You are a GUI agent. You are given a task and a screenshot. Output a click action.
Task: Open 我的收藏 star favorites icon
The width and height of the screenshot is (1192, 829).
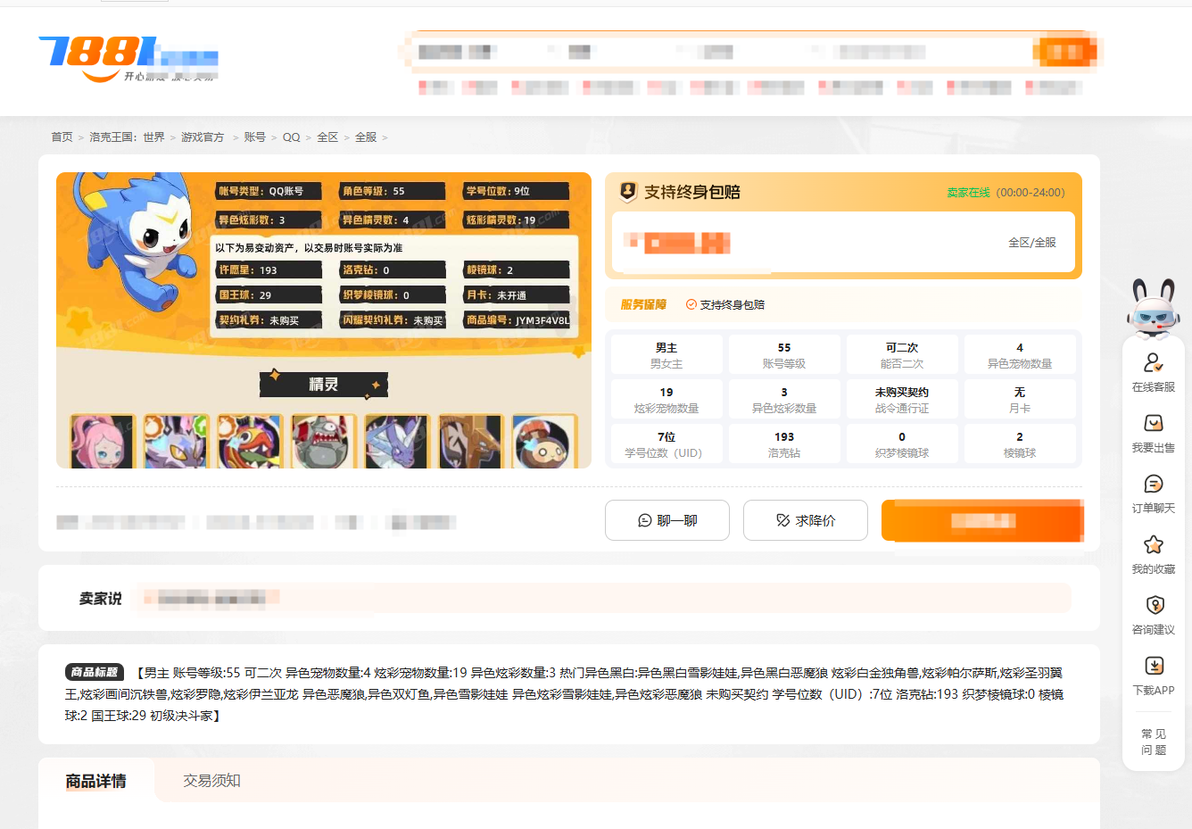click(1153, 545)
